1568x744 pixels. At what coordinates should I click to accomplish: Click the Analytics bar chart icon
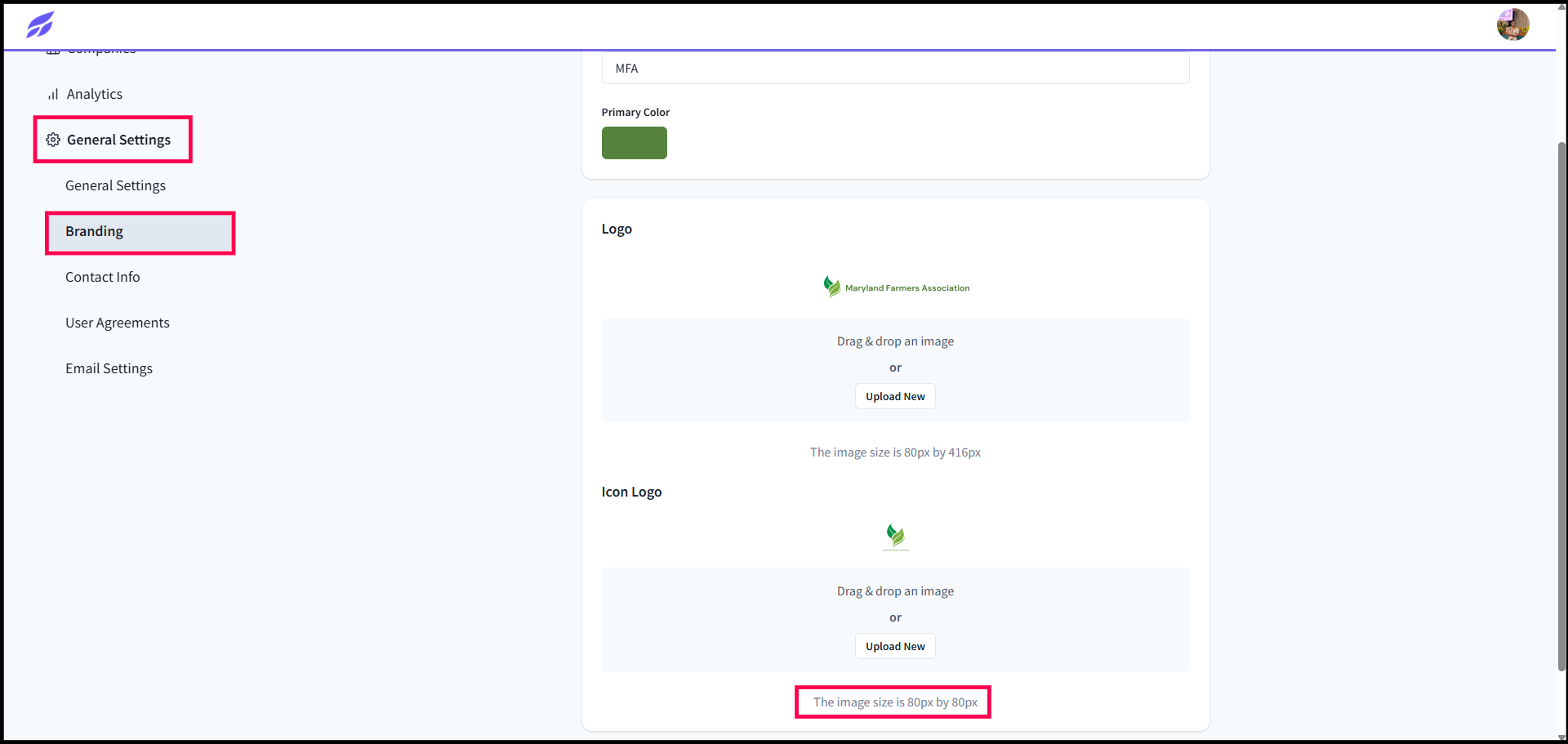pos(53,95)
